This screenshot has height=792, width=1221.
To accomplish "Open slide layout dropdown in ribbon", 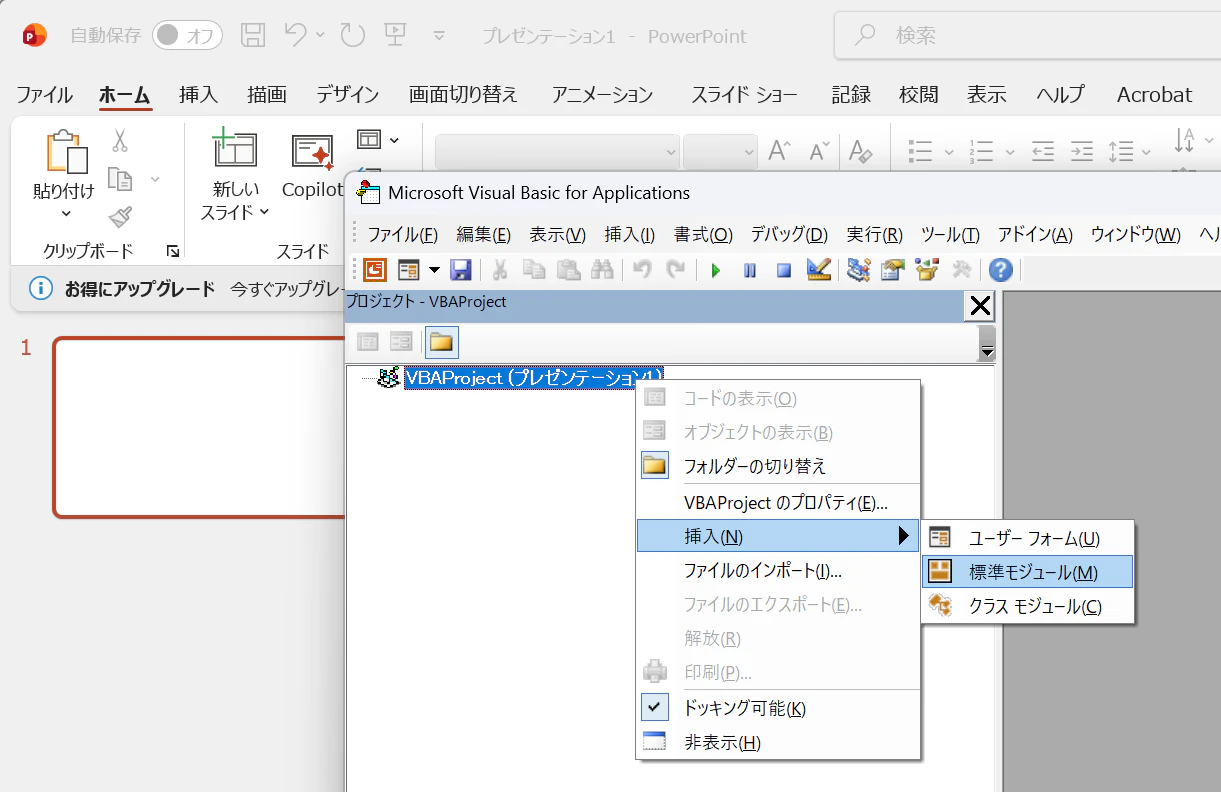I will pos(379,139).
